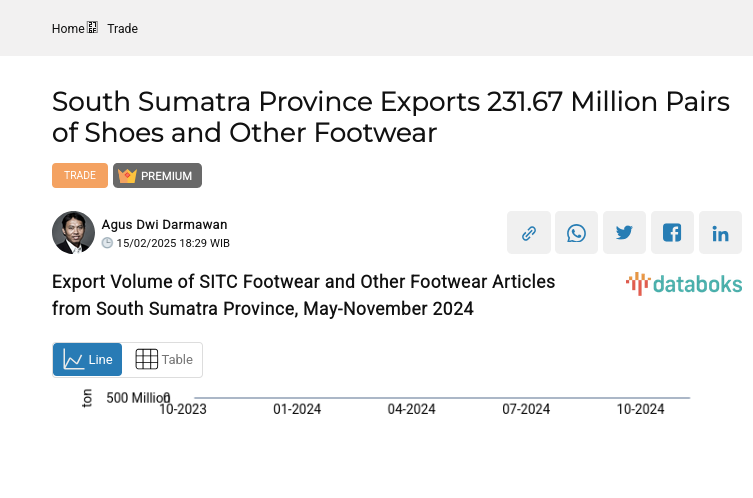The height and width of the screenshot is (498, 753).
Task: Share the article on LinkedIn
Action: click(x=720, y=233)
